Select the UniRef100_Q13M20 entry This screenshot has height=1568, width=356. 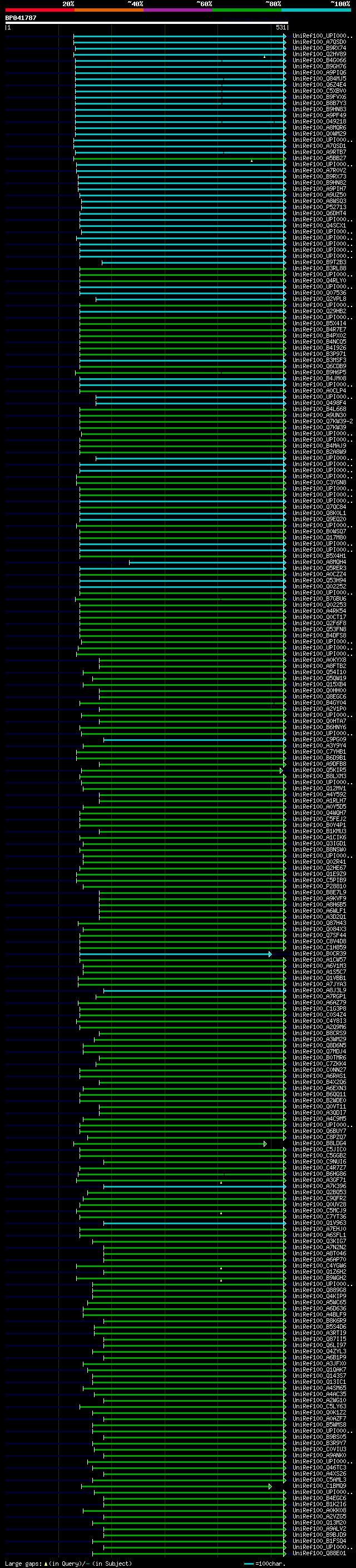pyautogui.click(x=319, y=1523)
